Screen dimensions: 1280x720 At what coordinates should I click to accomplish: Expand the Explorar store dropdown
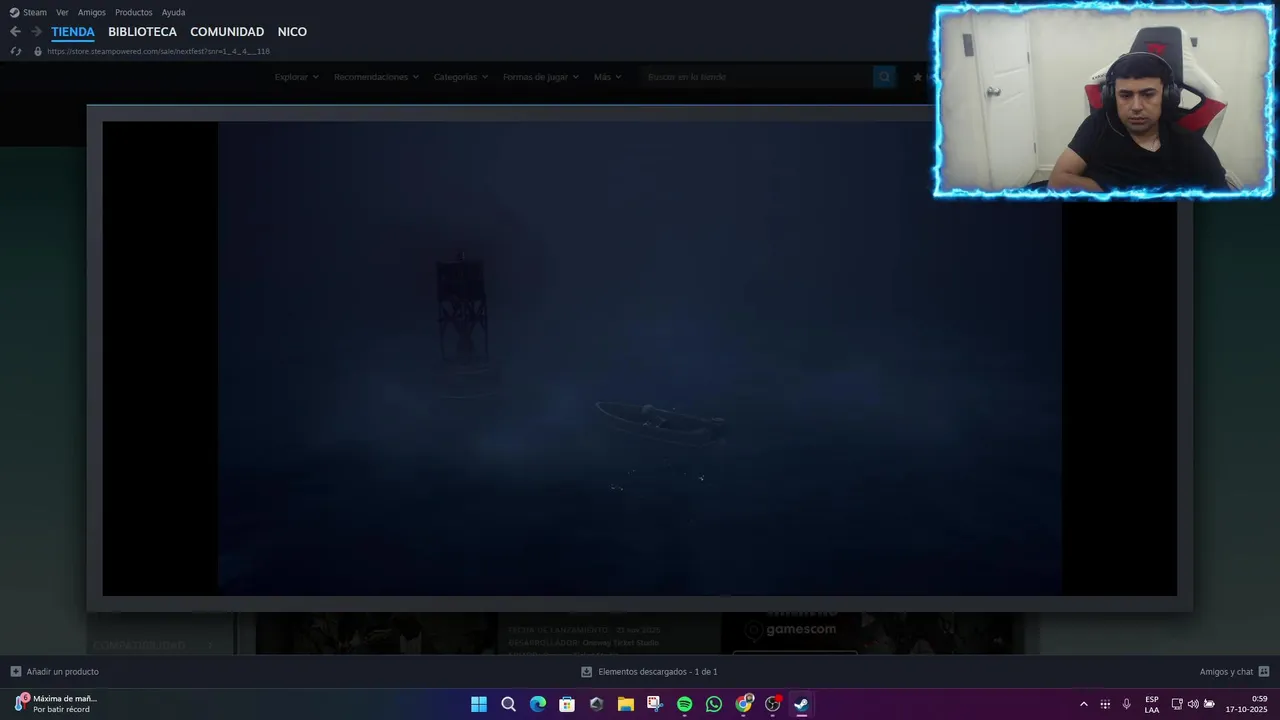click(x=296, y=77)
